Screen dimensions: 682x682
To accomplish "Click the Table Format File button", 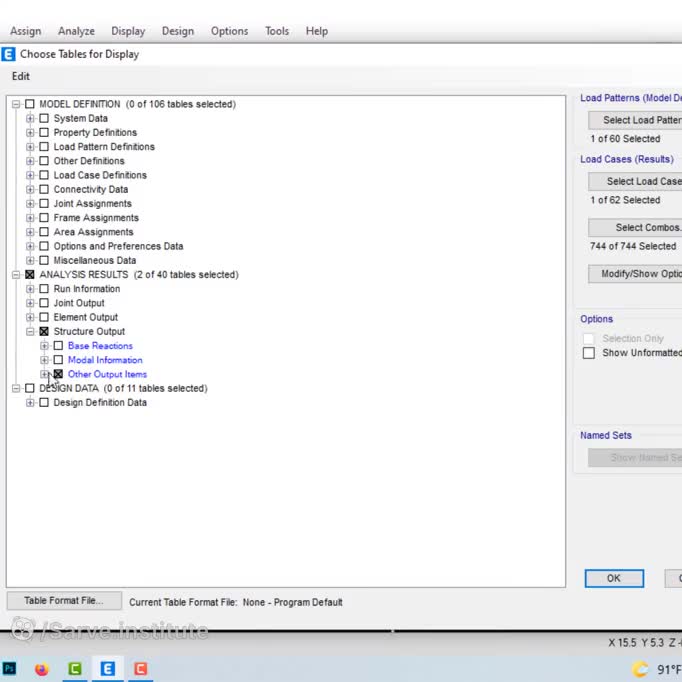I will (64, 601).
